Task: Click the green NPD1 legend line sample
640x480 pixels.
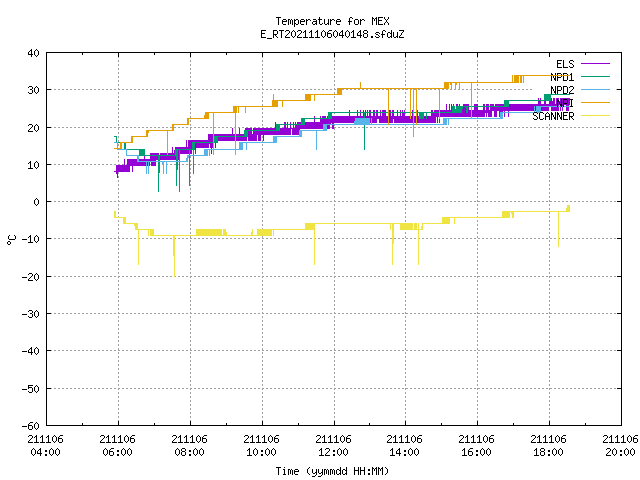Action: (595, 77)
